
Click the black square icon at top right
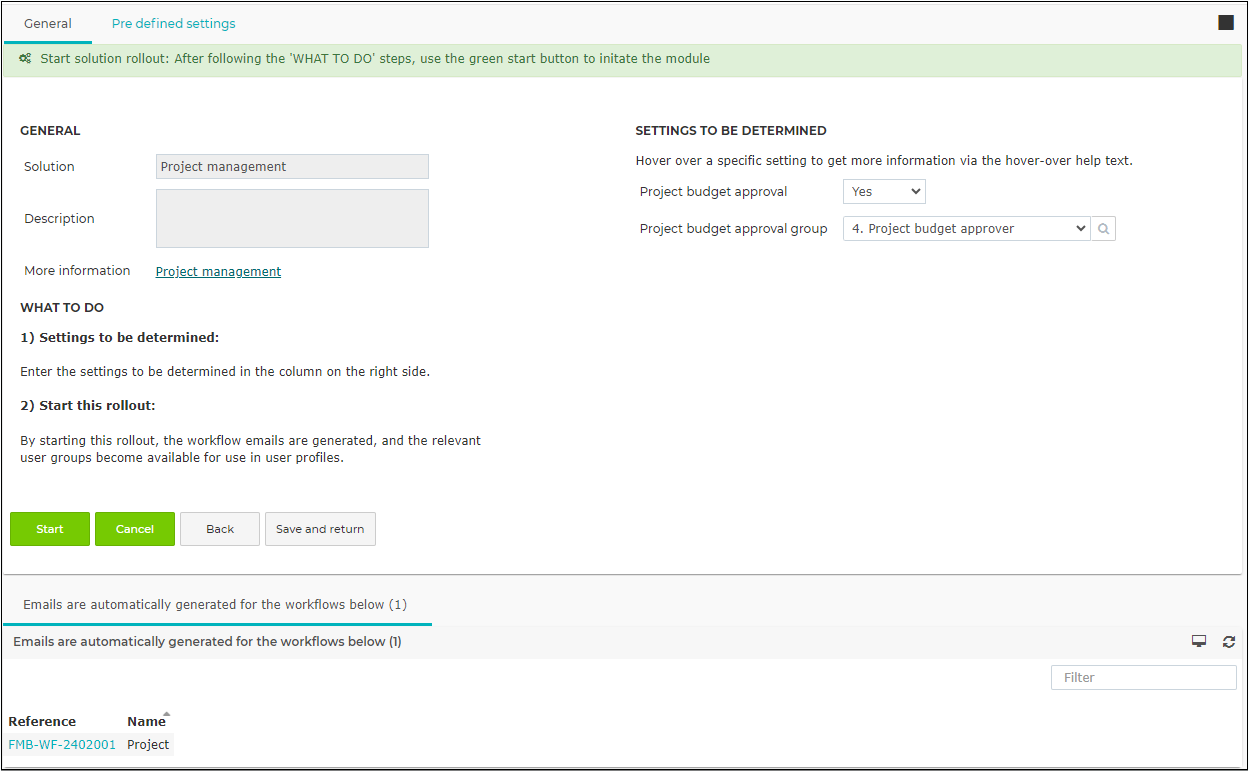coord(1226,23)
